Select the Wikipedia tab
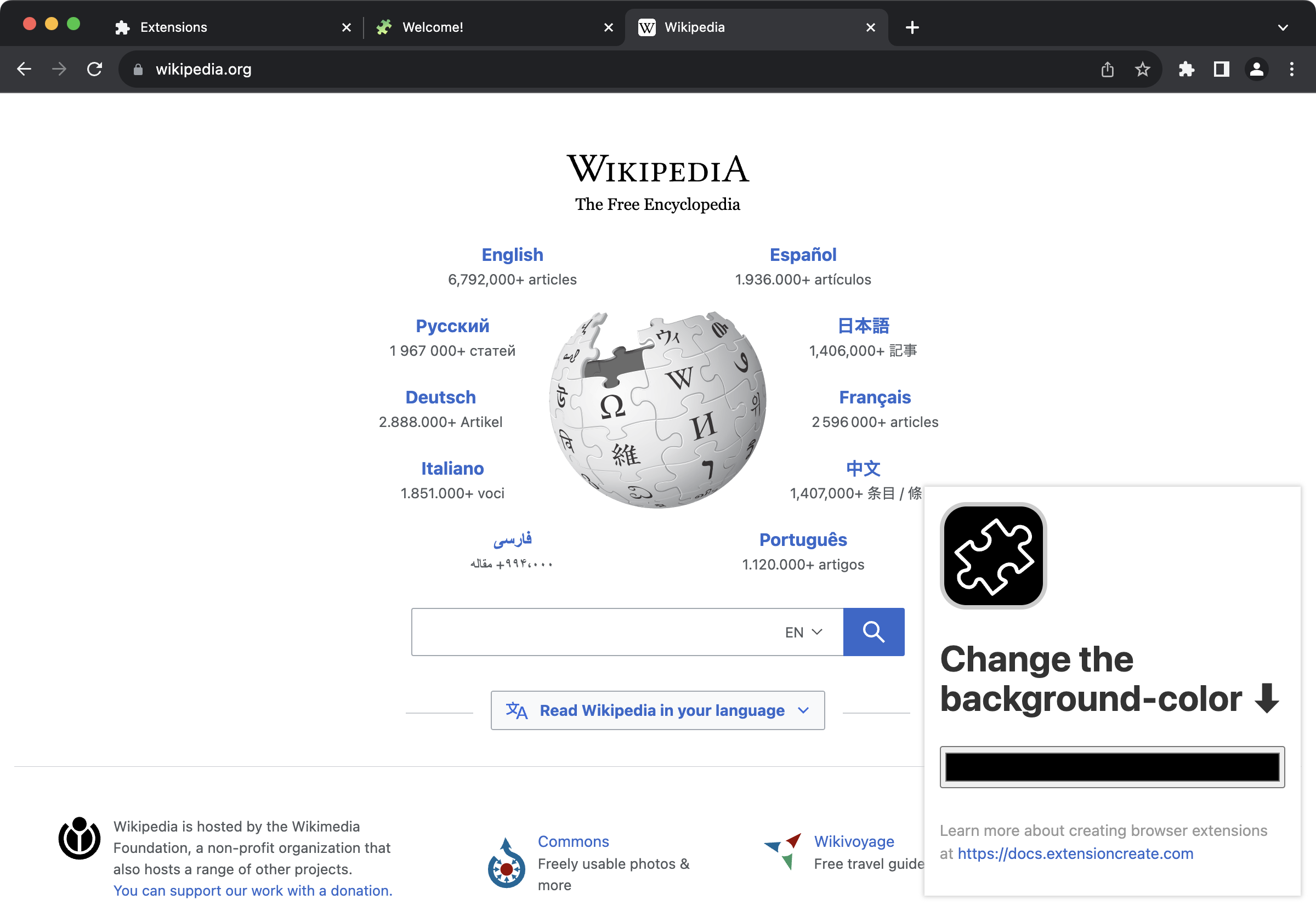The height and width of the screenshot is (911, 1316). click(757, 27)
